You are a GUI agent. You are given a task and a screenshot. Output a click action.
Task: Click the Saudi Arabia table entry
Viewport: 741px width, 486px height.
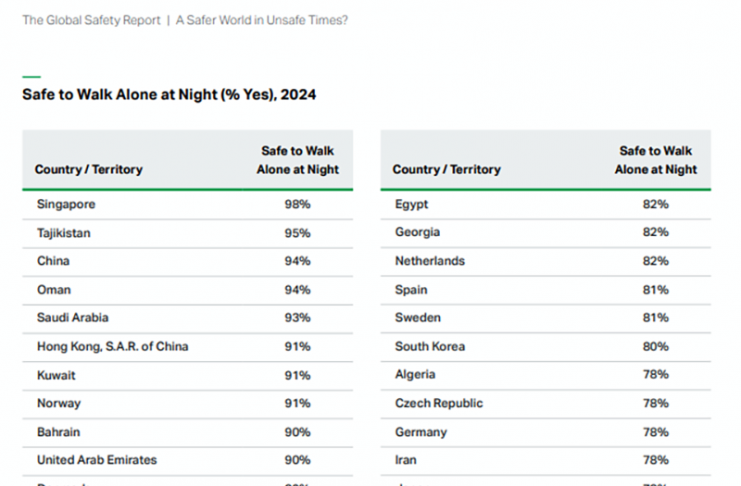click(72, 318)
